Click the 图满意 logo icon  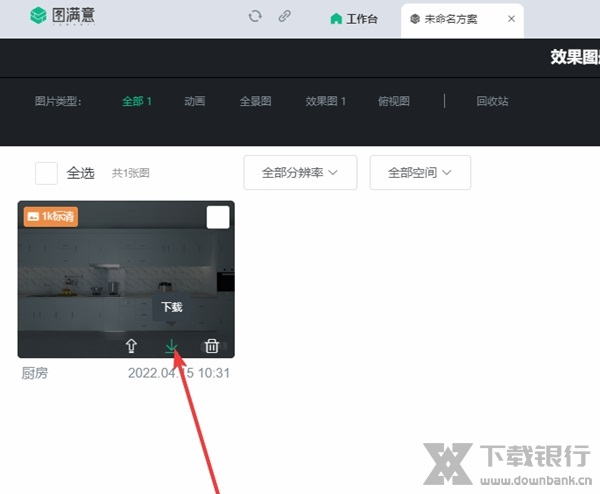[x=38, y=15]
